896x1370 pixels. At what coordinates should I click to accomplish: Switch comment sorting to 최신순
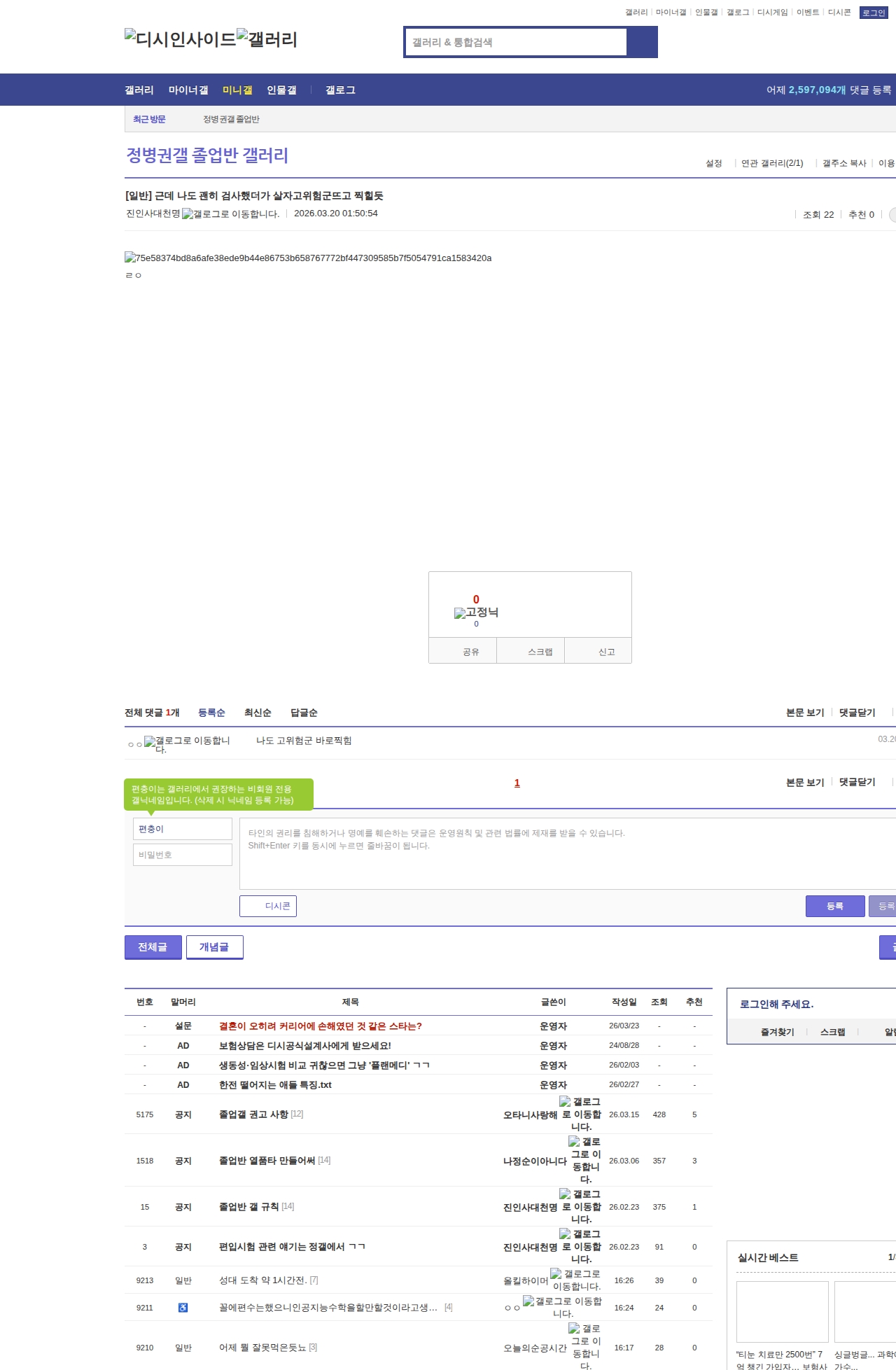tap(258, 713)
